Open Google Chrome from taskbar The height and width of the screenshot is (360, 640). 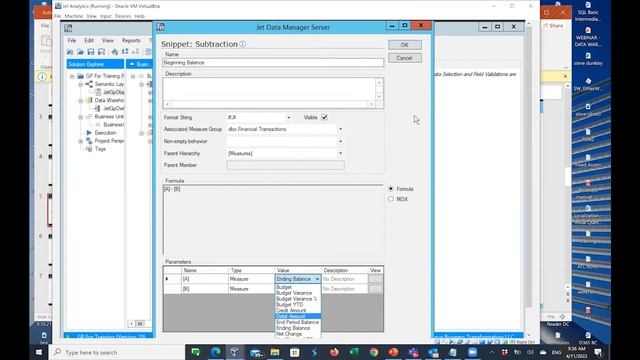pos(373,352)
